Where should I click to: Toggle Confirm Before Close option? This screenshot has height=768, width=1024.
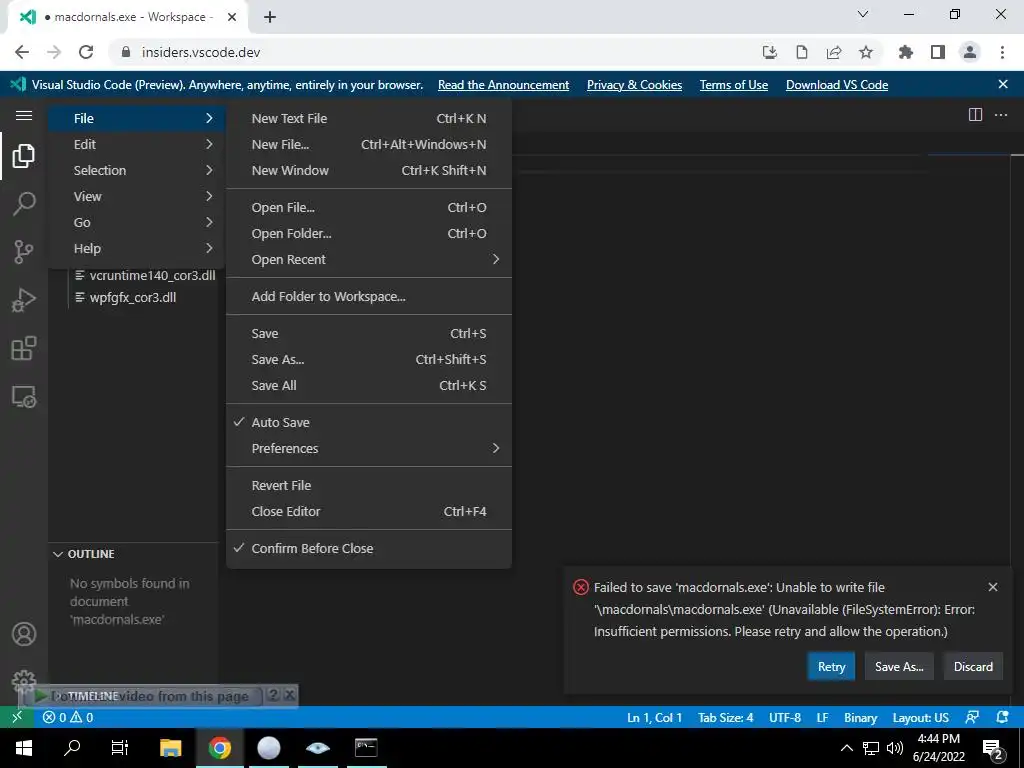369,549
